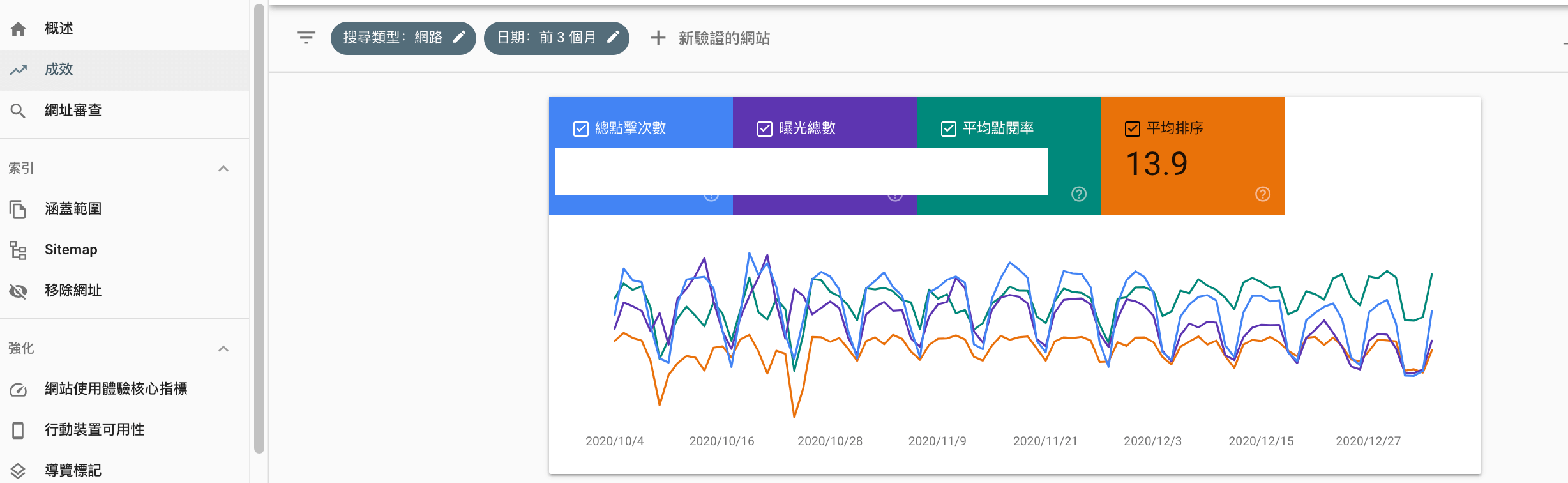The height and width of the screenshot is (483, 1568).
Task: Click pencil icon on 搜尋類型 chip
Action: (459, 37)
